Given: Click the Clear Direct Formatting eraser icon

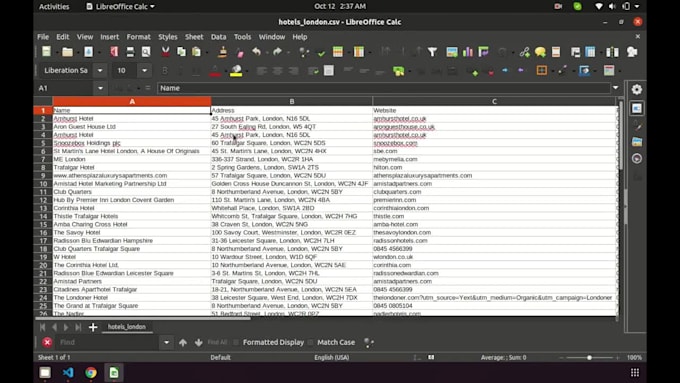Looking at the screenshot, I should coord(240,52).
